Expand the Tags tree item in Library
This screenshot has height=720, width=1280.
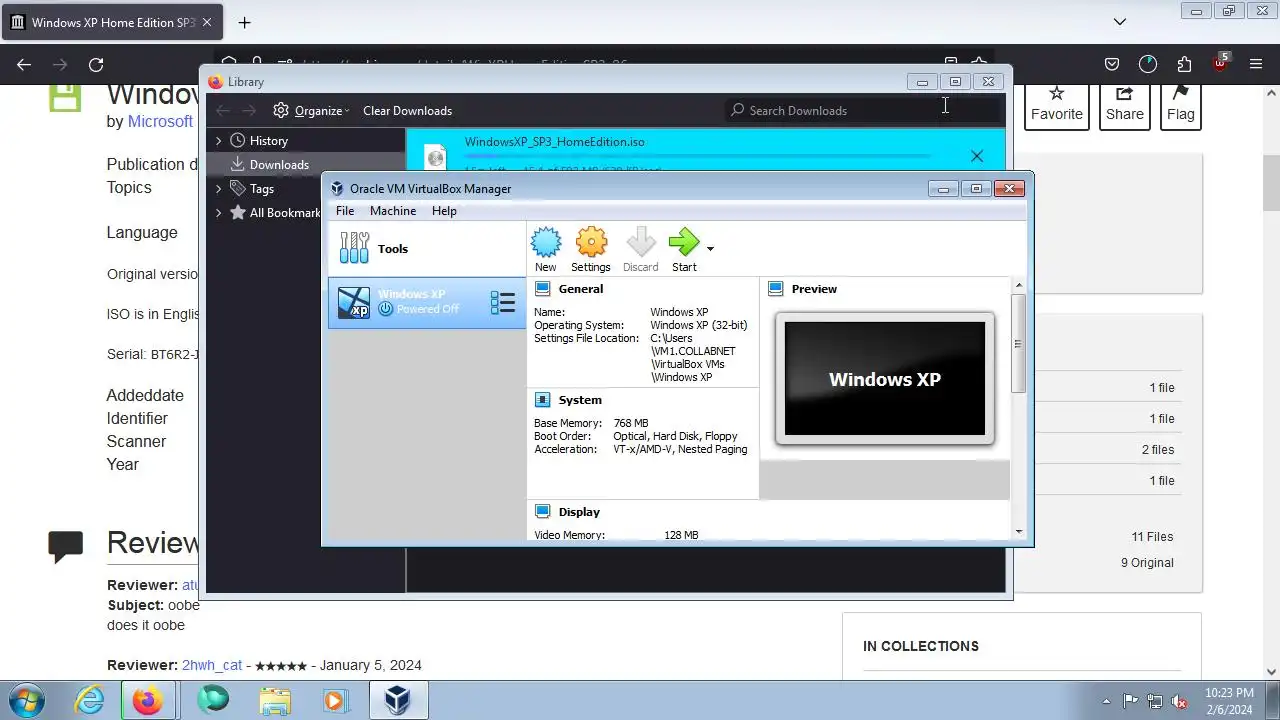click(x=218, y=188)
